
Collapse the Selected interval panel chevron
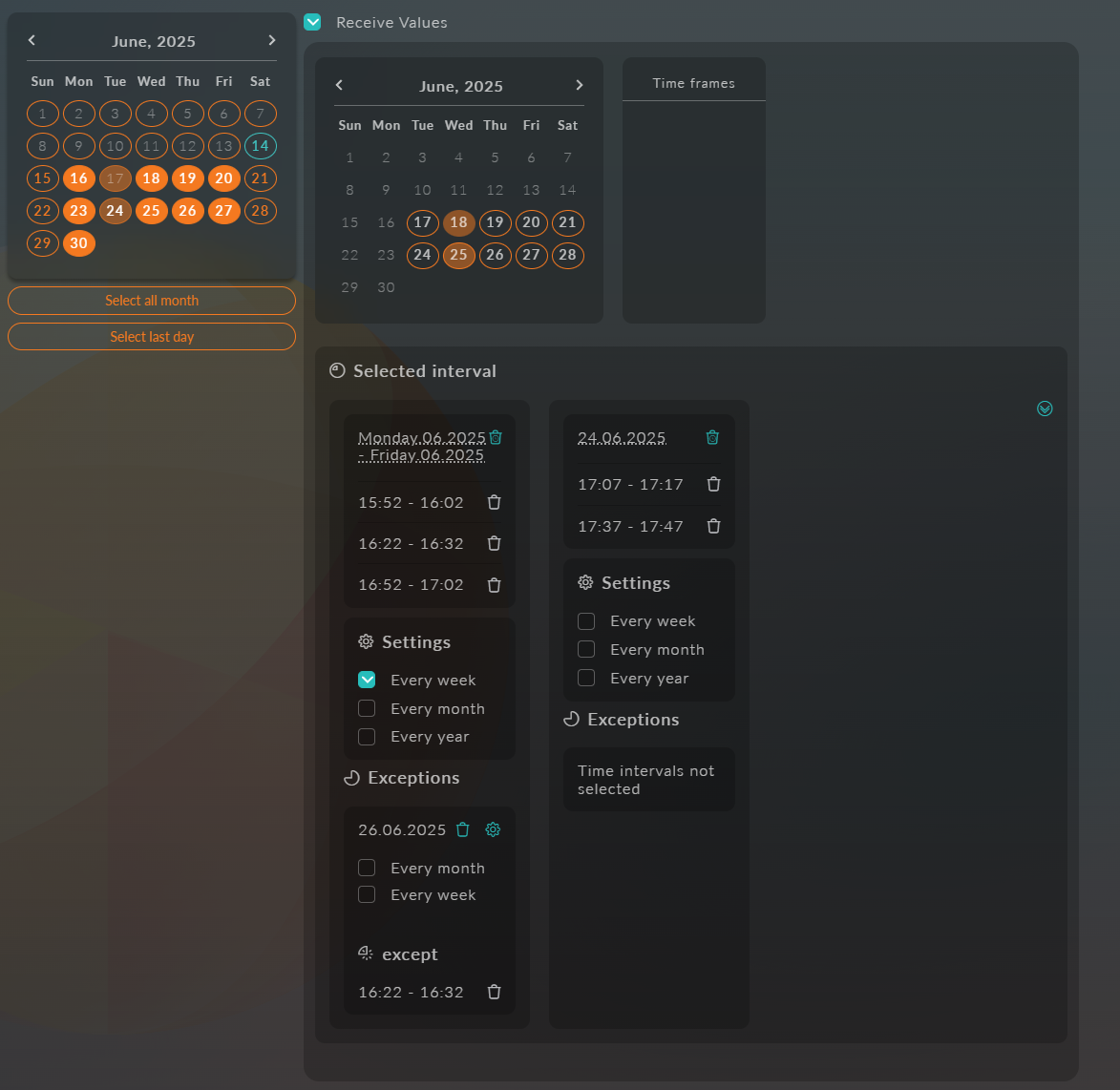coord(1045,409)
